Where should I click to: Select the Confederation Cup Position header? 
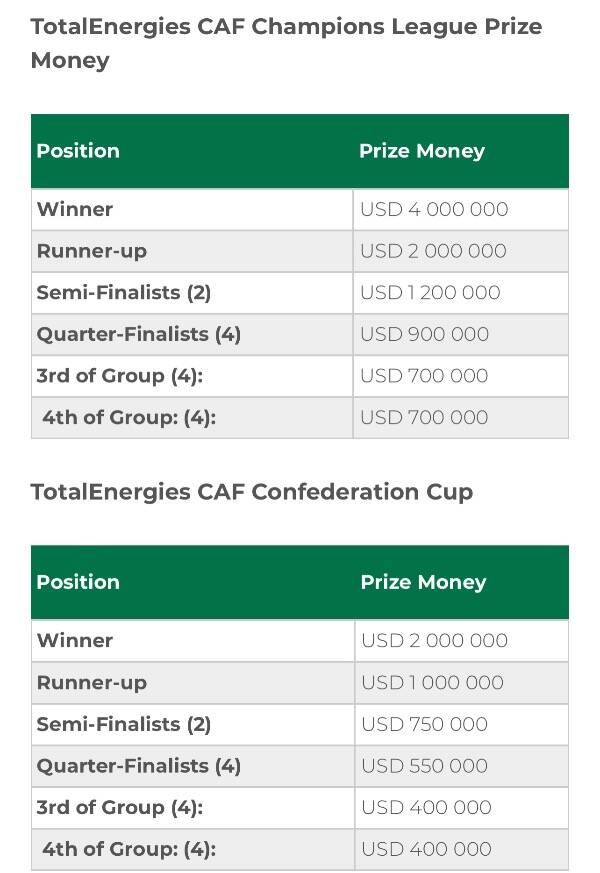pyautogui.click(x=78, y=582)
